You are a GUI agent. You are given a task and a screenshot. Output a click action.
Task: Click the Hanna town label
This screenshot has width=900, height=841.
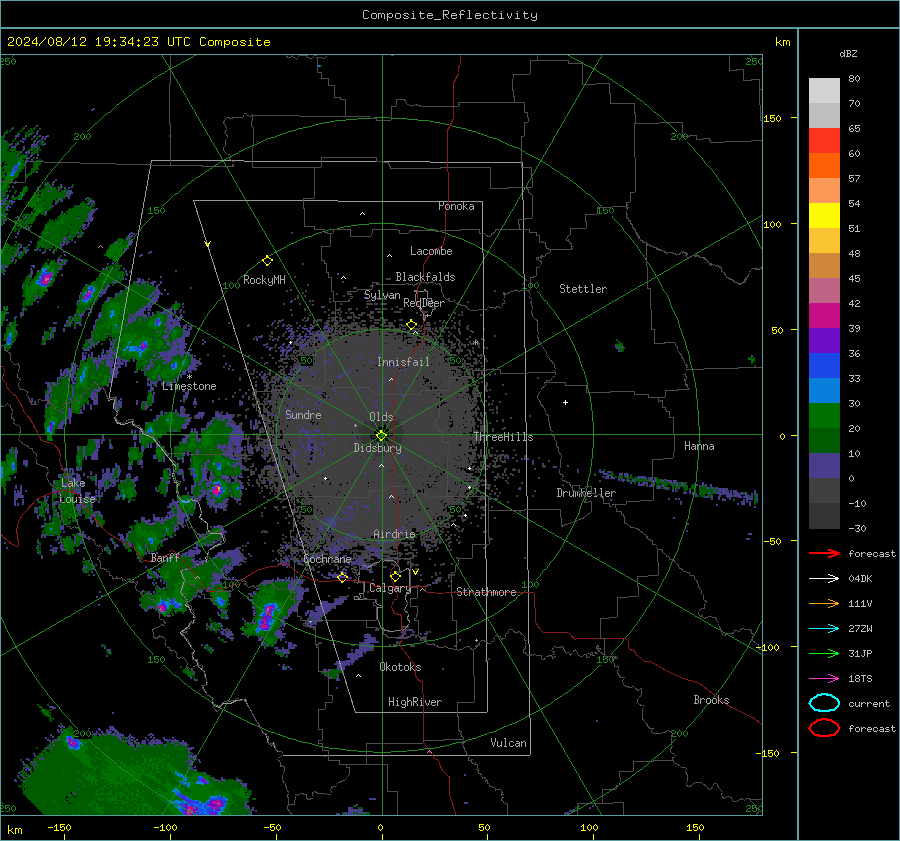pos(699,446)
